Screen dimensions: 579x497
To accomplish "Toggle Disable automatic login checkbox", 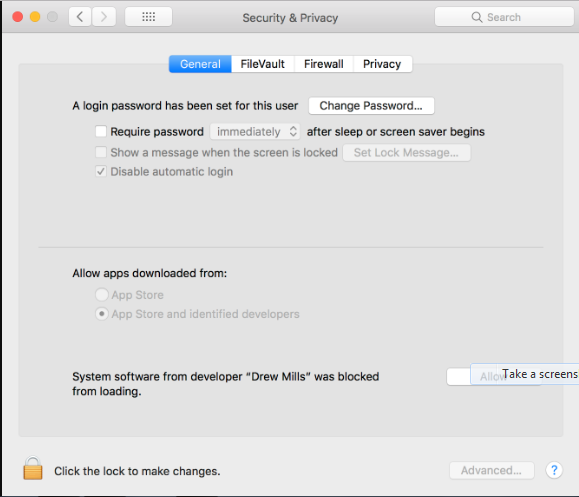I will click(101, 172).
